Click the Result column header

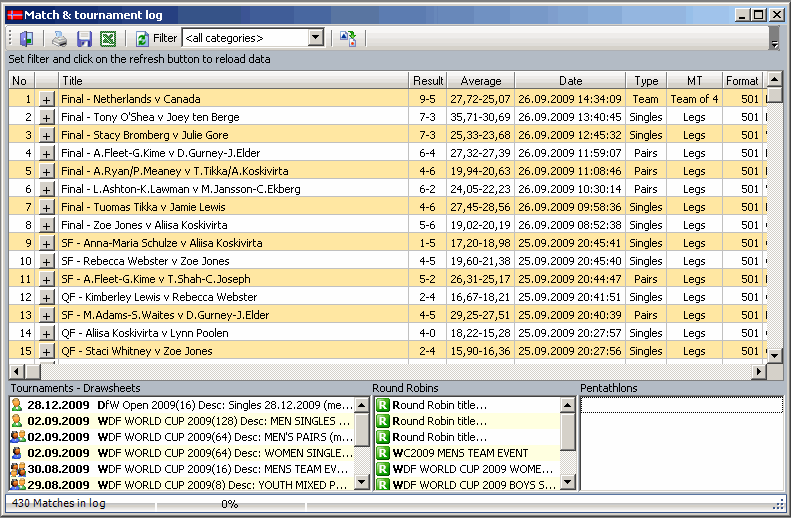(428, 80)
